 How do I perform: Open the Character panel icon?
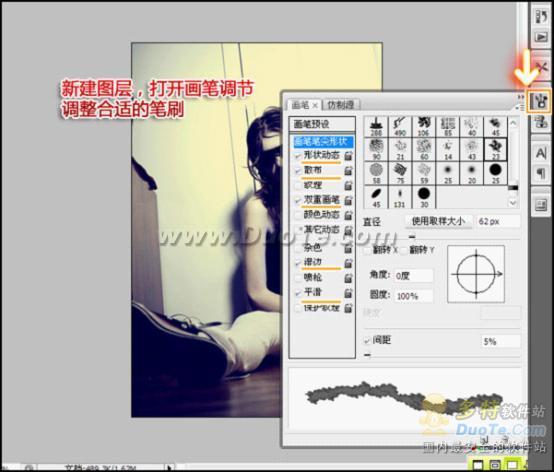coord(541,153)
